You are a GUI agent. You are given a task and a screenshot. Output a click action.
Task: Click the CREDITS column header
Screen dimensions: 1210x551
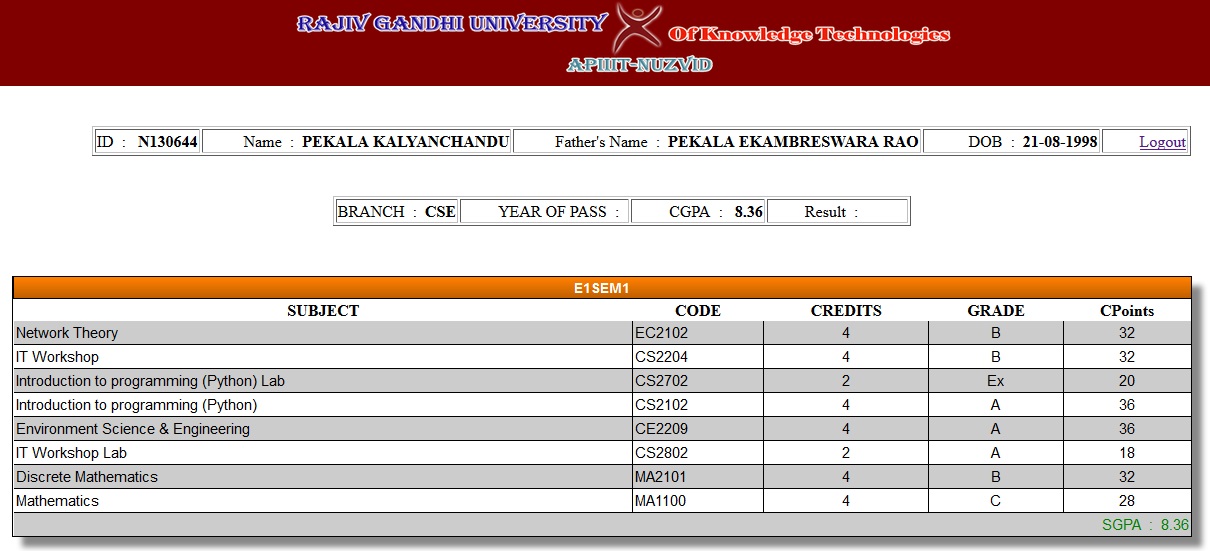[x=846, y=311]
